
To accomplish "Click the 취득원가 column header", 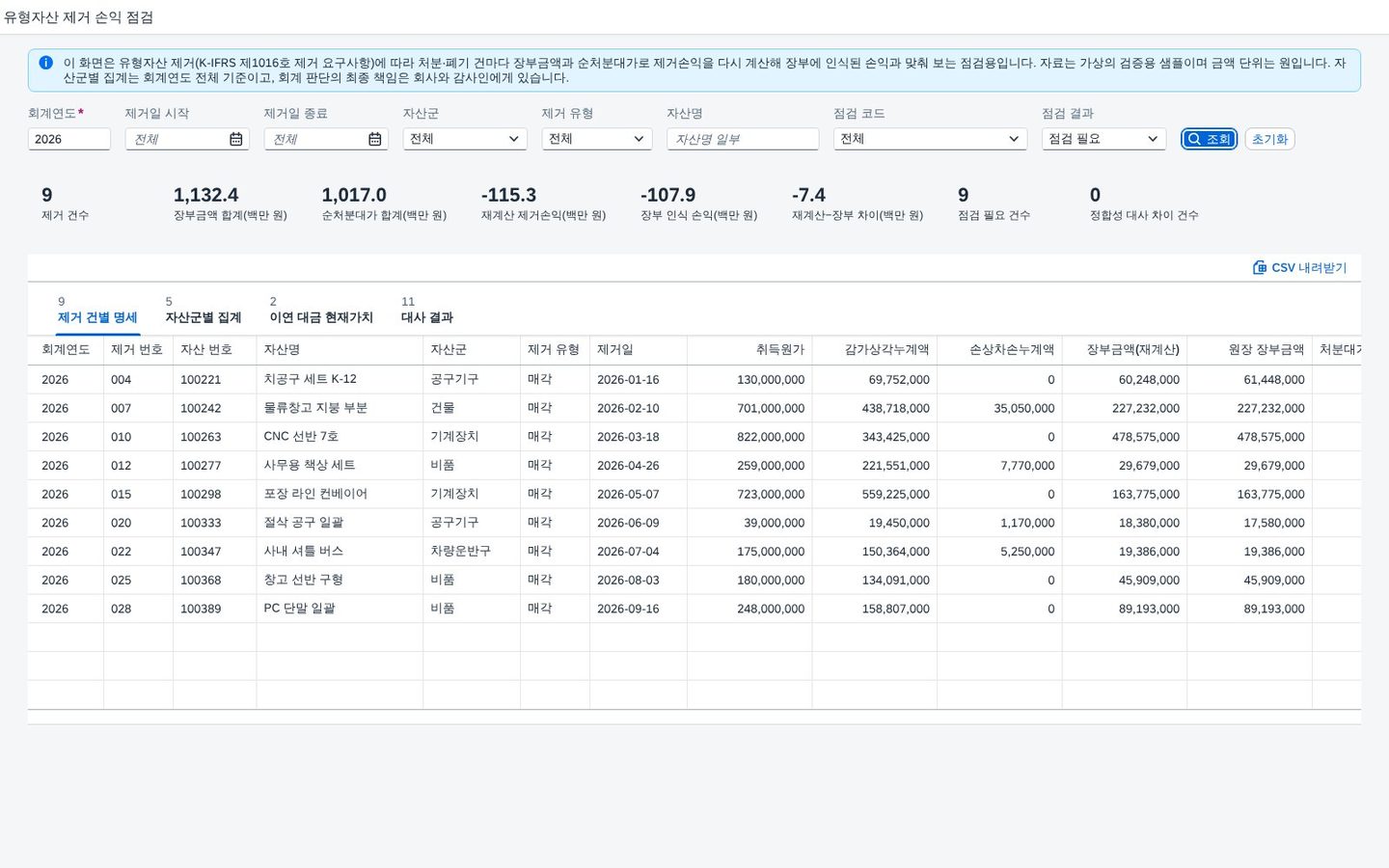I will pyautogui.click(x=749, y=350).
